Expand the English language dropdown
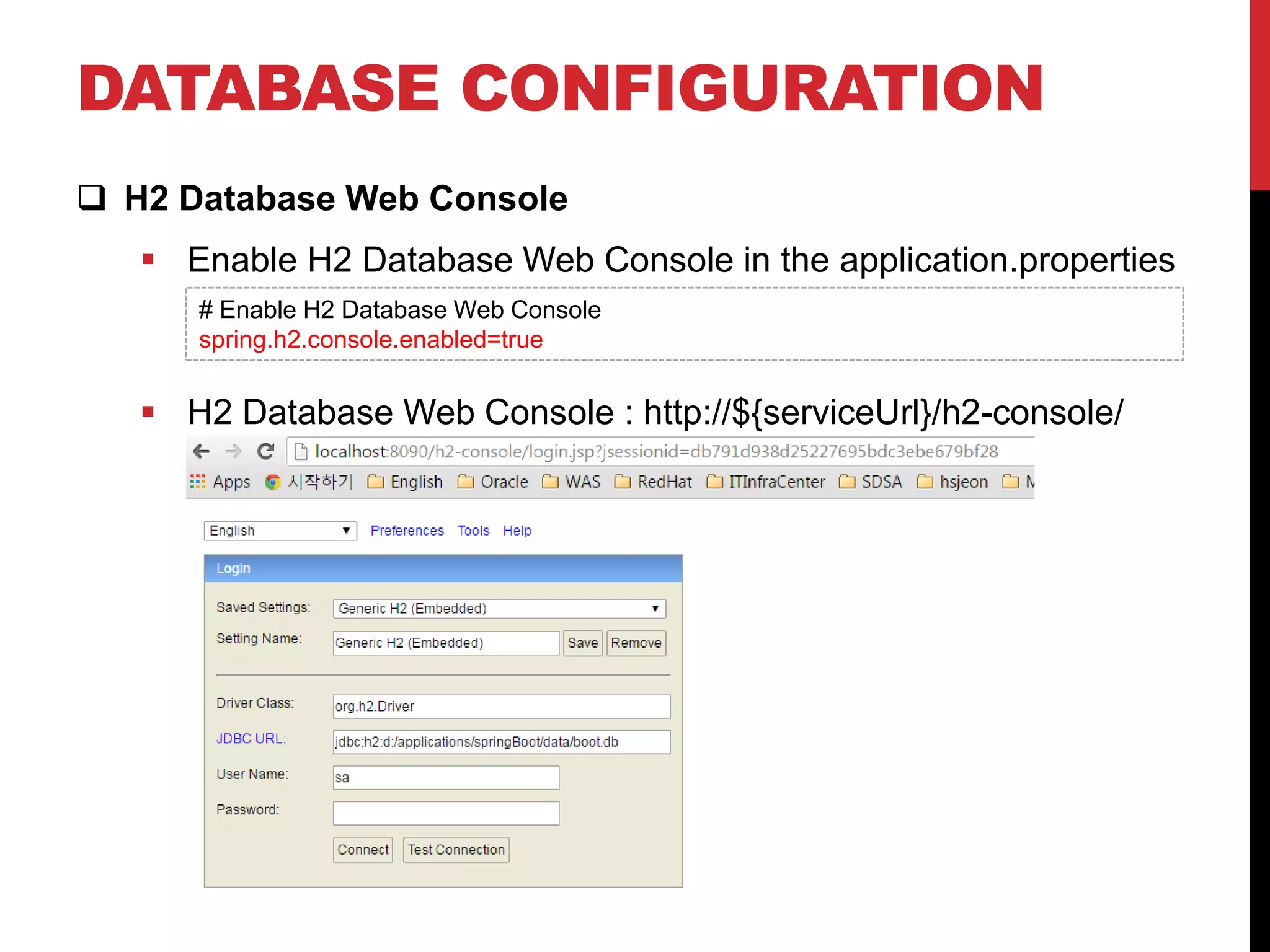1270x952 pixels. [x=280, y=531]
